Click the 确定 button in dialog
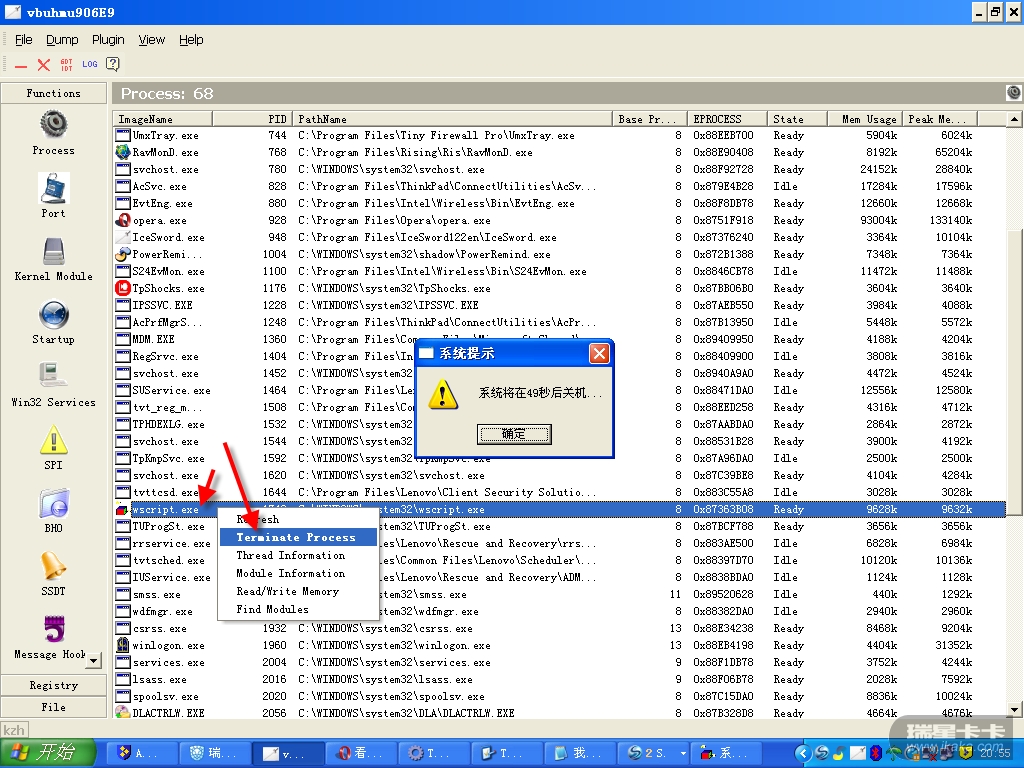 click(x=515, y=434)
